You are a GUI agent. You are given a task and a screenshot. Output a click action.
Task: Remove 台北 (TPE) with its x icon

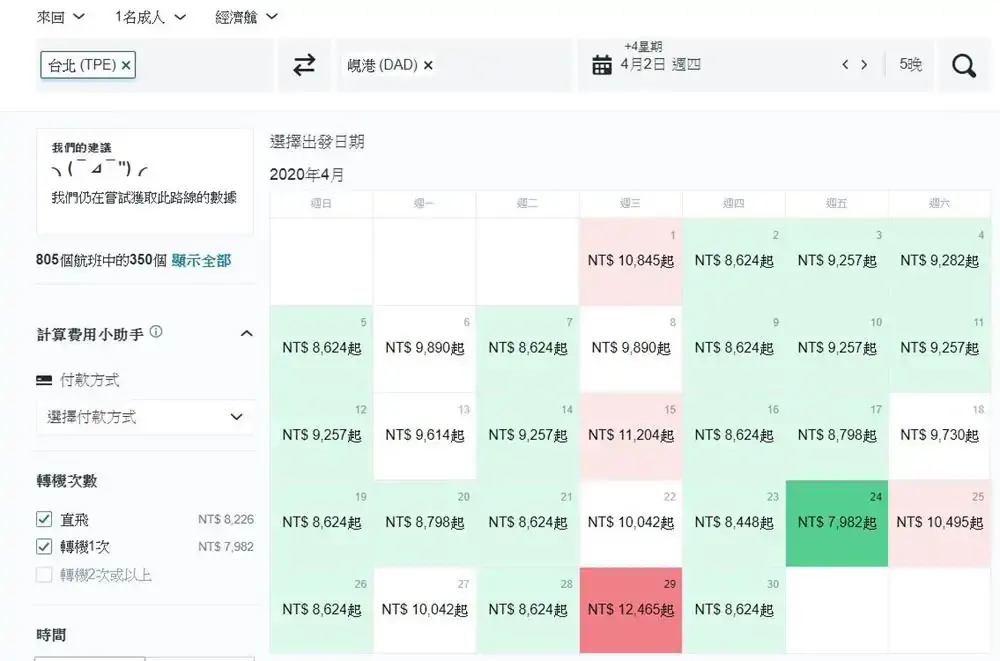point(127,65)
